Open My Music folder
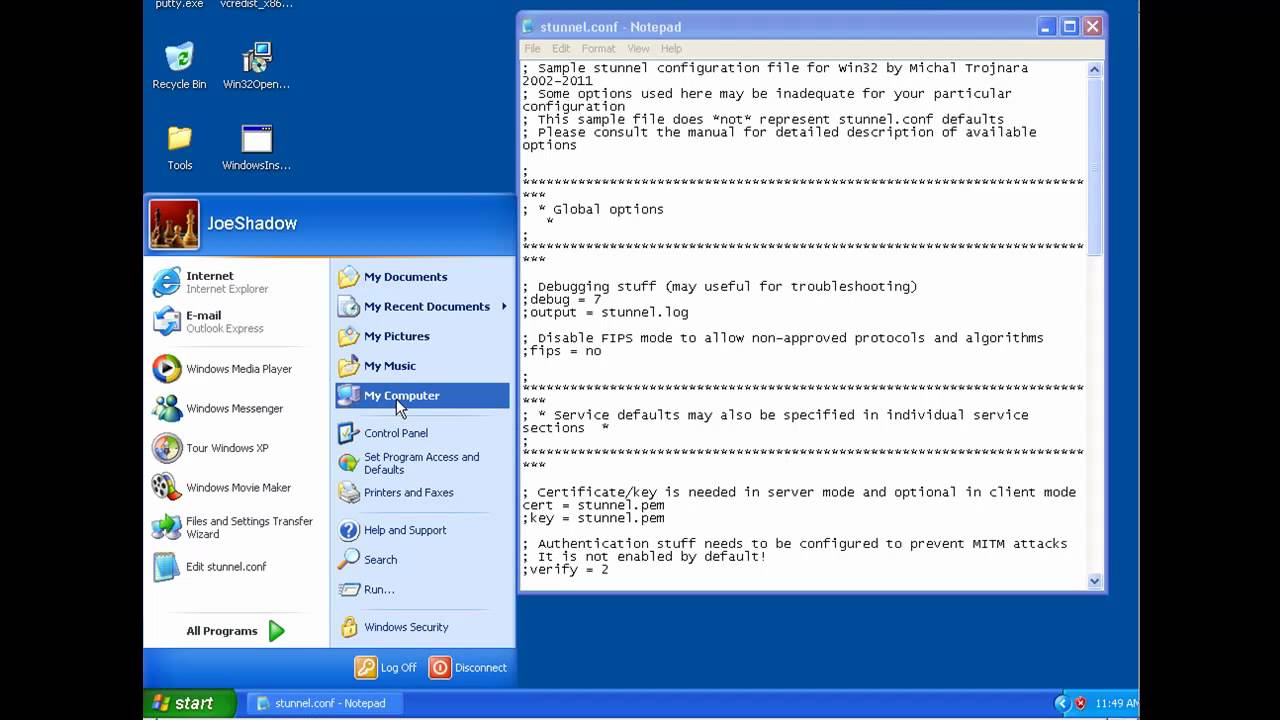This screenshot has width=1280, height=720. pos(422,366)
